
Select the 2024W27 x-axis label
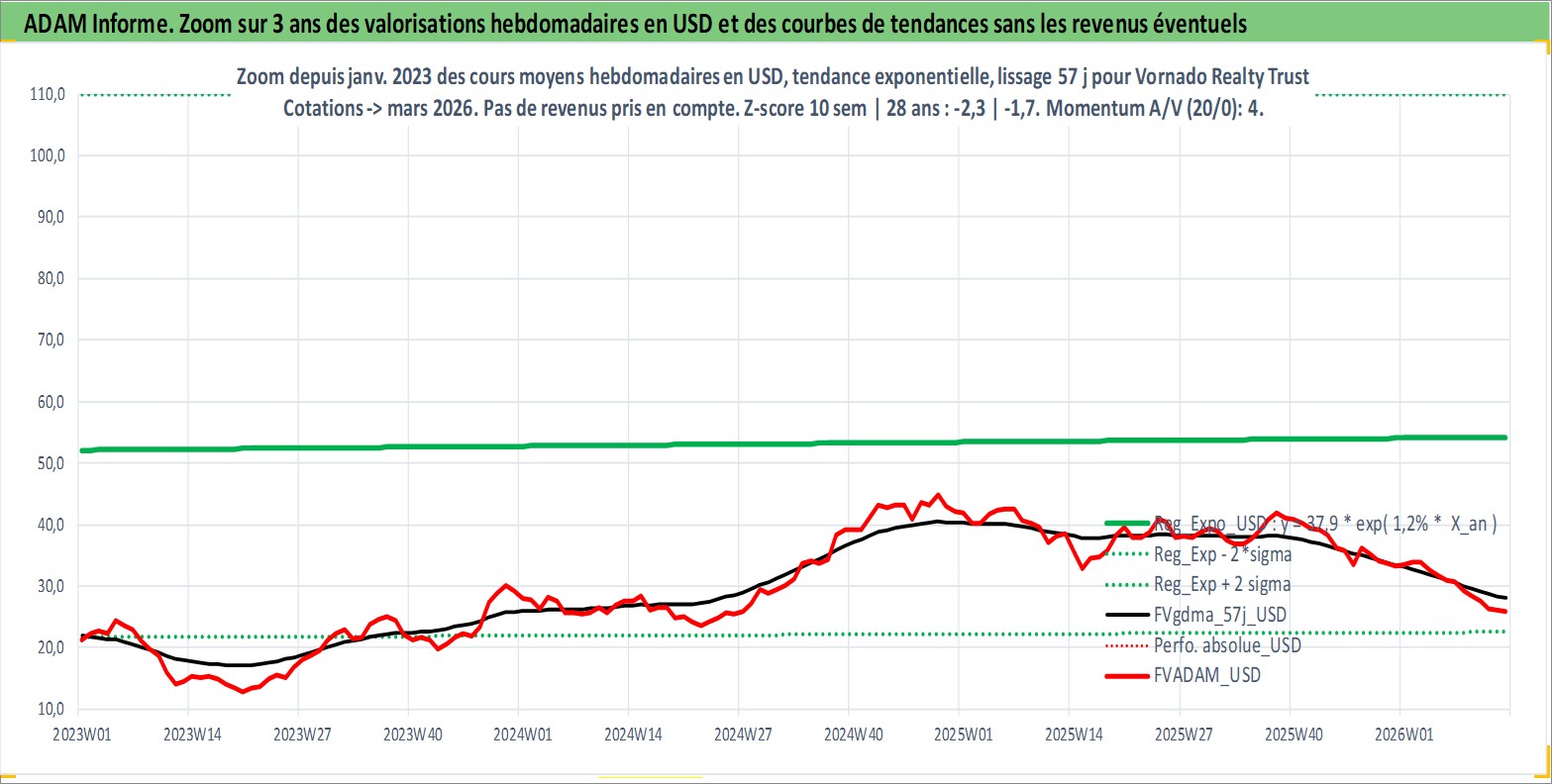click(741, 735)
